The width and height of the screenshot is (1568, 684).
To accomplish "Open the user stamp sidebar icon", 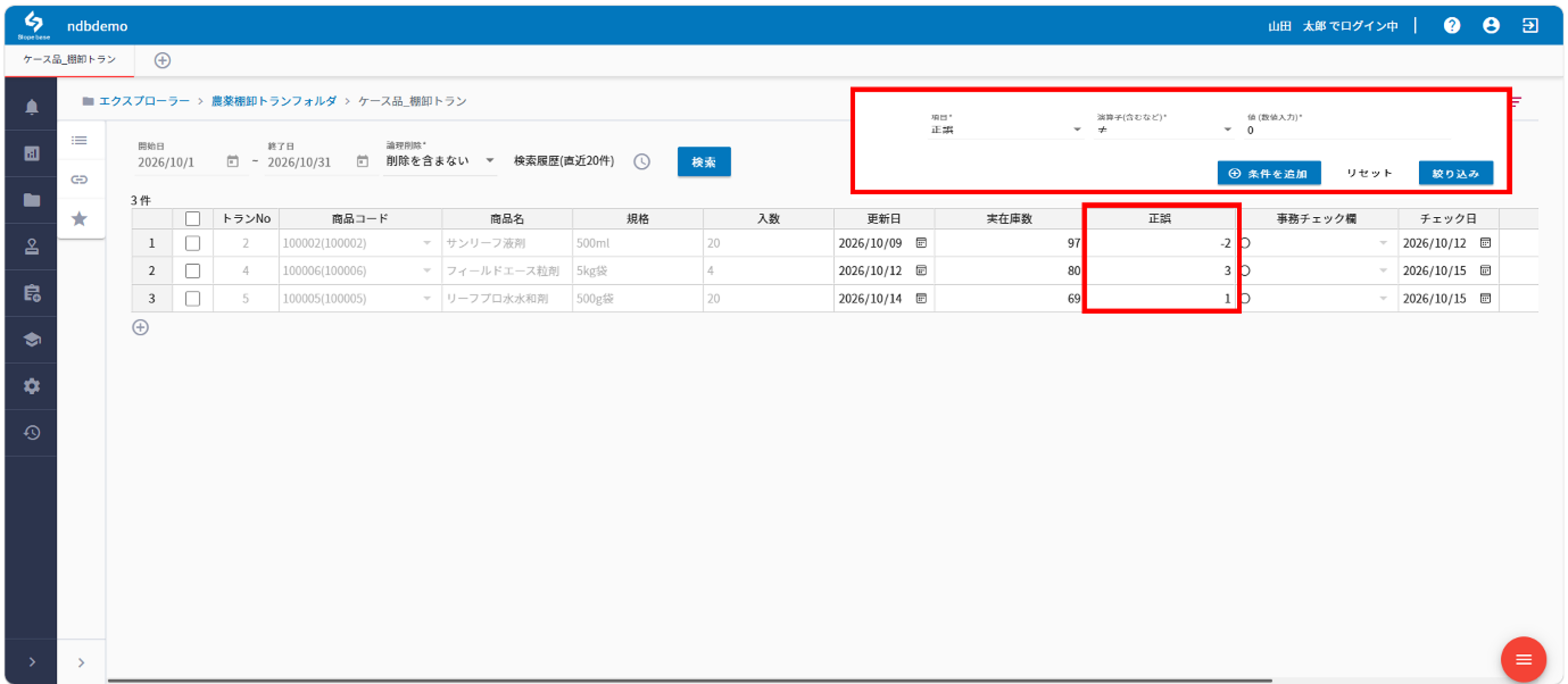I will point(32,247).
